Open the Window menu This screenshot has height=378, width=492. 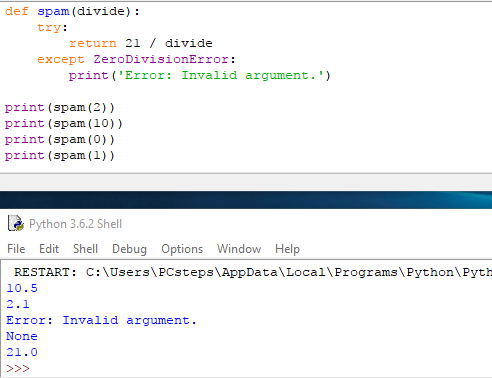pyautogui.click(x=239, y=249)
